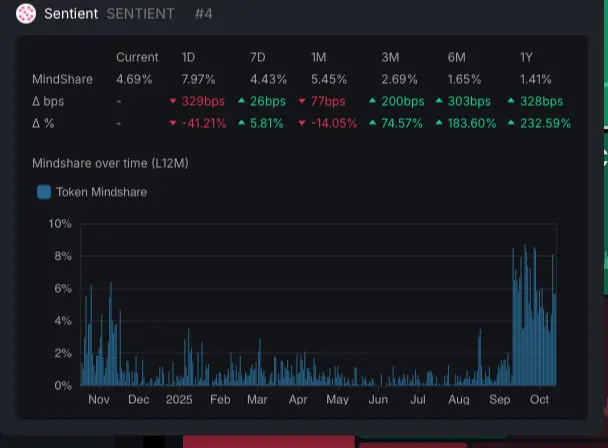608x448 pixels.
Task: Click the green 328bps value
Action: [x=541, y=102]
